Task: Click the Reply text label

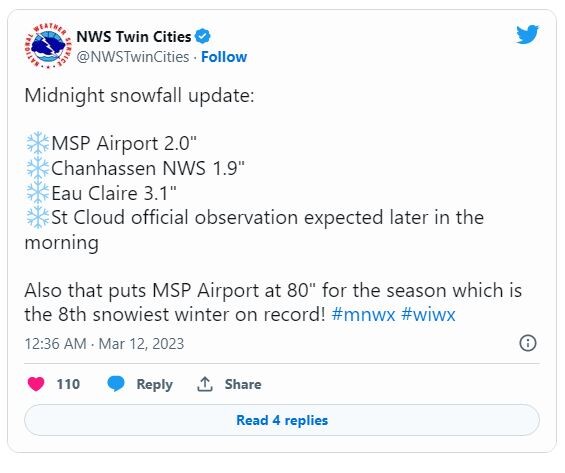Action: [154, 384]
